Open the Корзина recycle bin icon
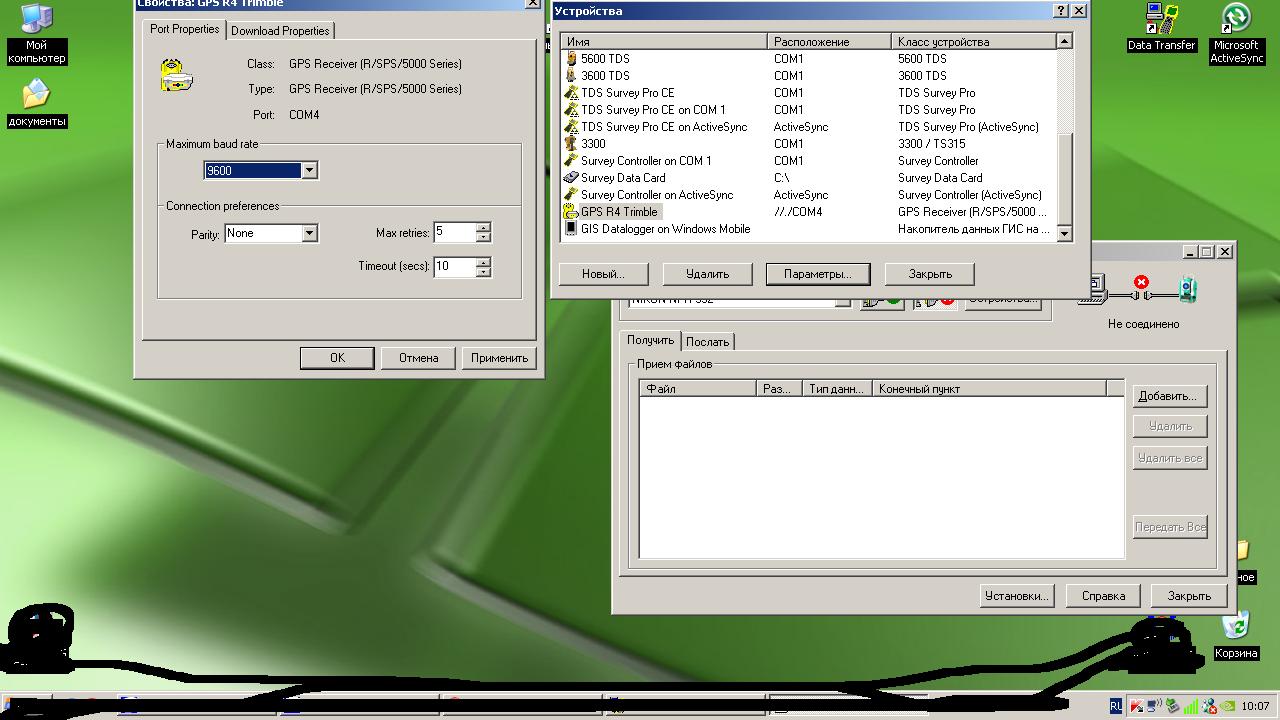 (1236, 636)
